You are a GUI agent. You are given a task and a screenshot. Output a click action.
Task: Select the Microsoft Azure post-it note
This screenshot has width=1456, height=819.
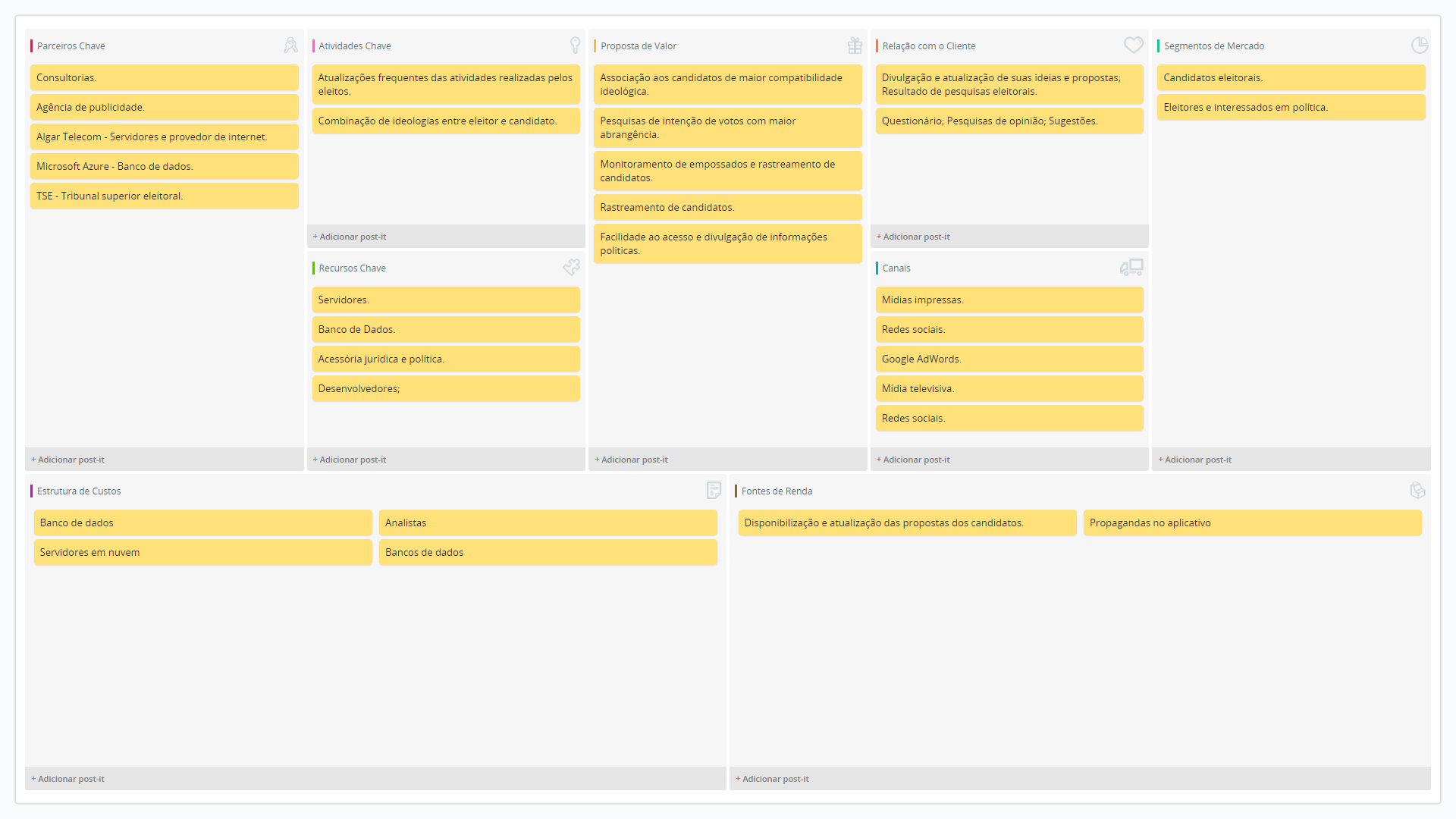coord(164,166)
